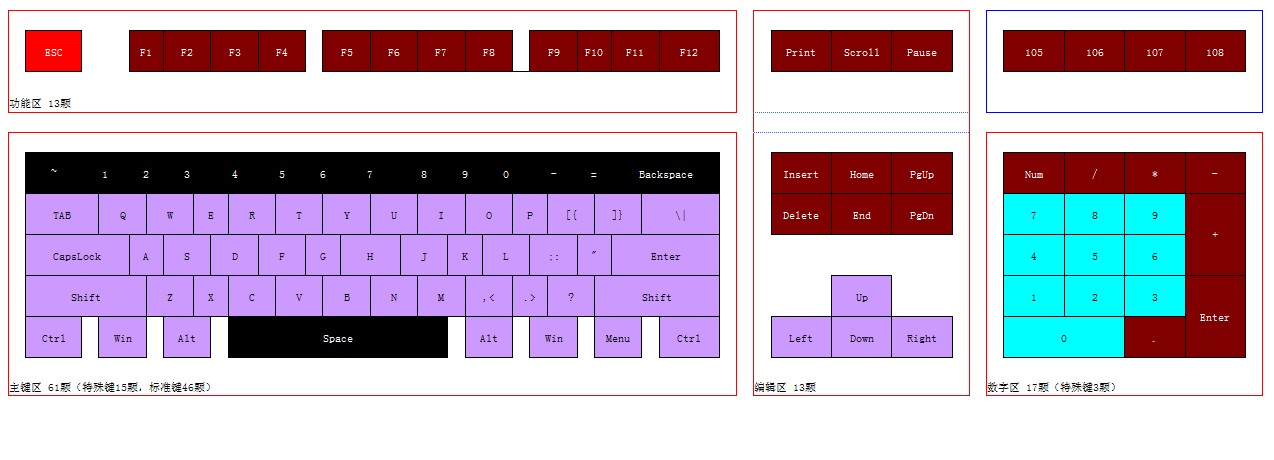
Task: Click the Delete key
Action: point(800,215)
